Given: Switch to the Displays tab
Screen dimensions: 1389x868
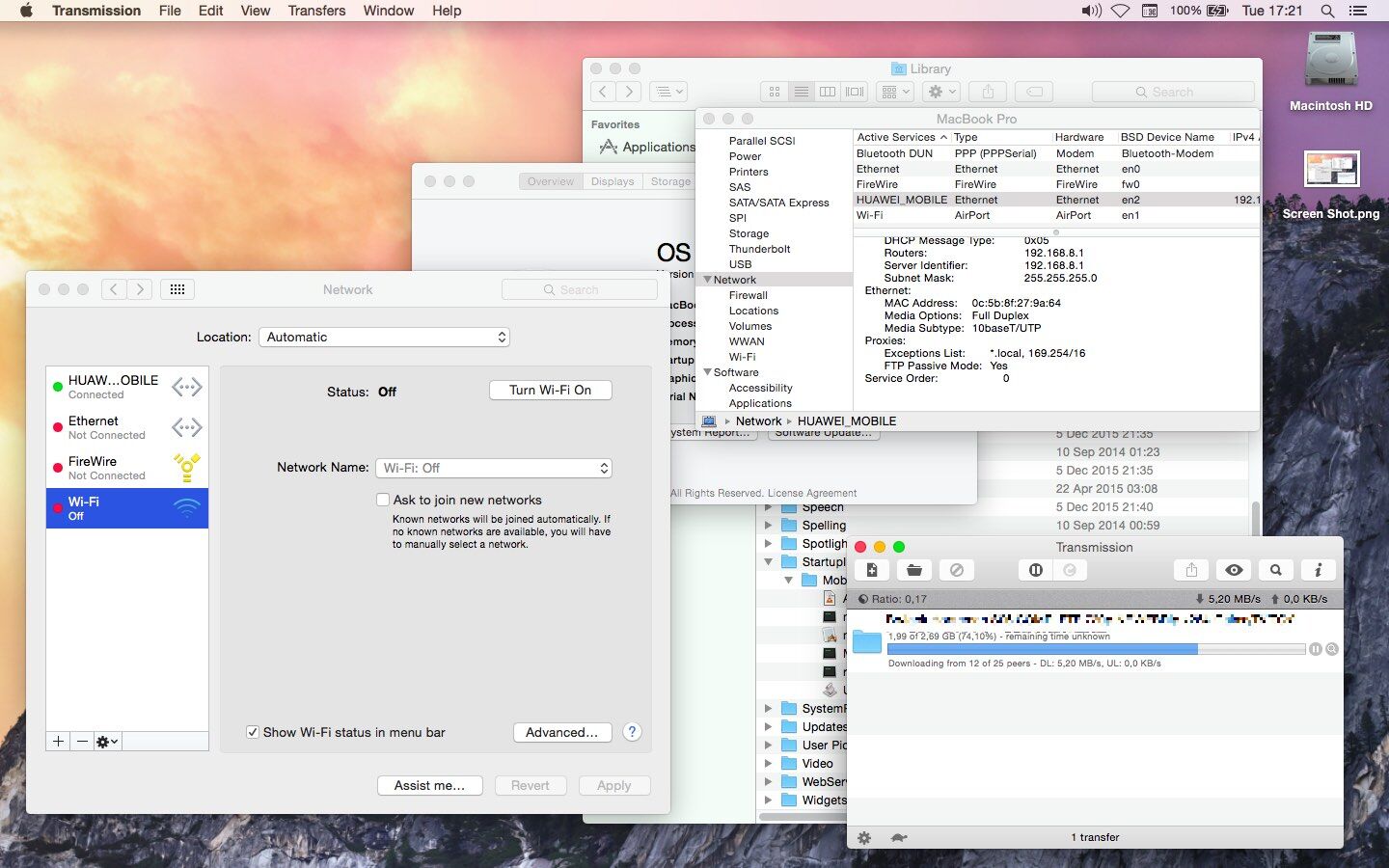Looking at the screenshot, I should (x=613, y=181).
